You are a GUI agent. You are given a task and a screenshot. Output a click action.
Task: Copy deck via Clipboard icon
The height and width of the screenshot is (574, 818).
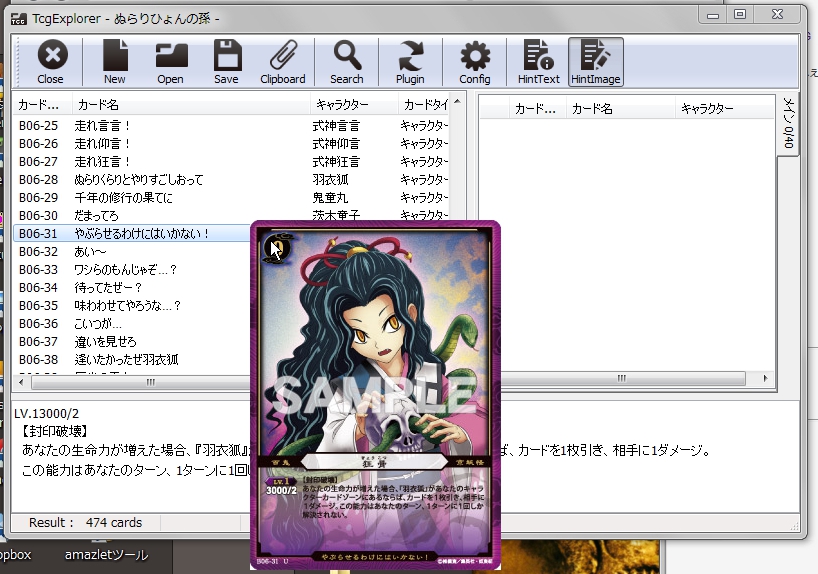(x=283, y=62)
